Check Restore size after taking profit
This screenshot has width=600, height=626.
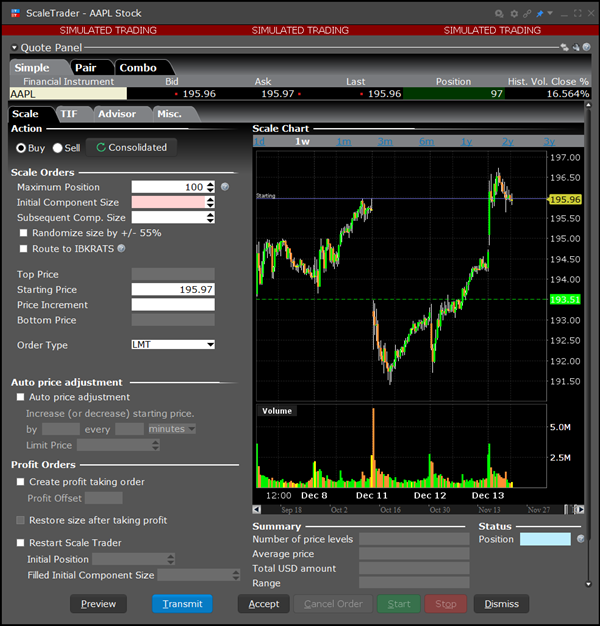point(20,520)
